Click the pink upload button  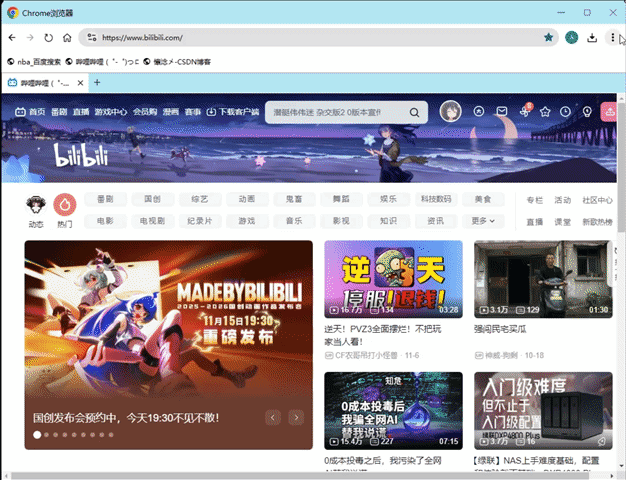click(x=609, y=112)
